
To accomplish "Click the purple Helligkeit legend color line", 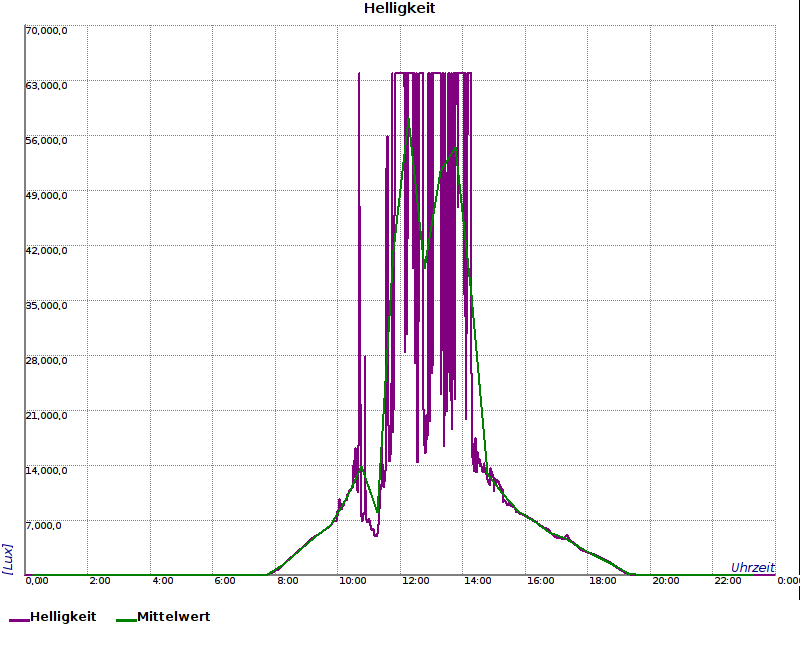I will [19, 620].
